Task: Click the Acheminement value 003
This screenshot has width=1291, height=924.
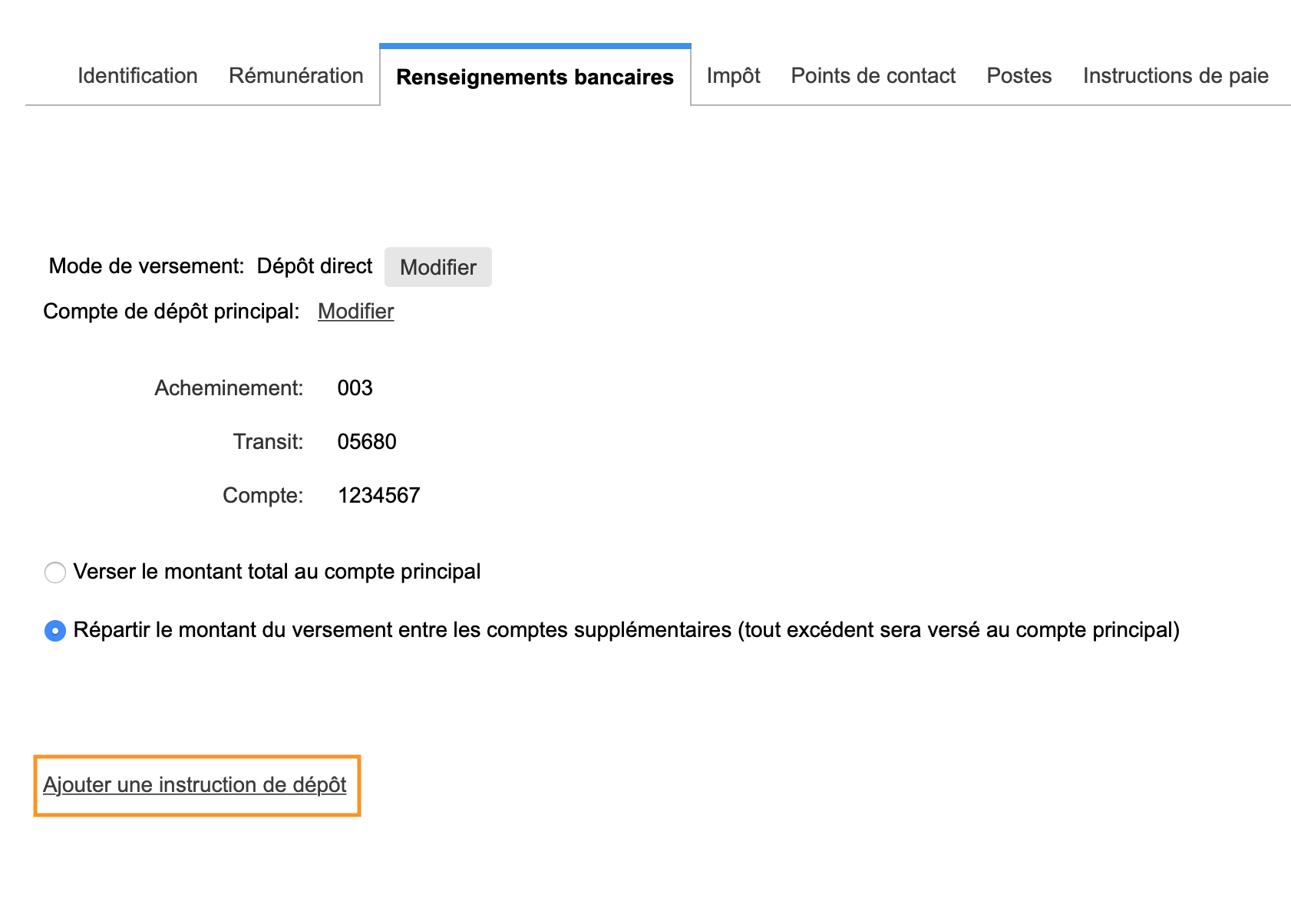Action: coord(355,388)
